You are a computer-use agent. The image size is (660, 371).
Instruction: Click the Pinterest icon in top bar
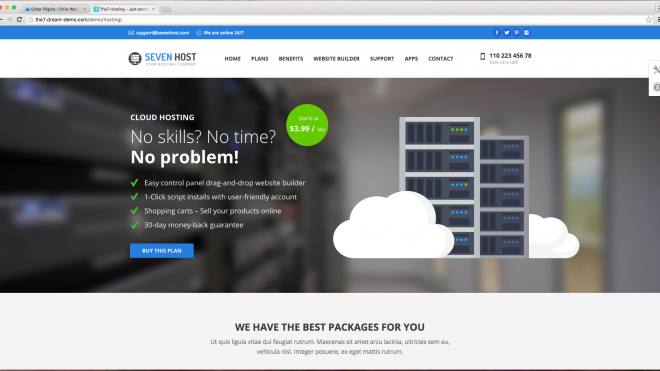[x=516, y=32]
